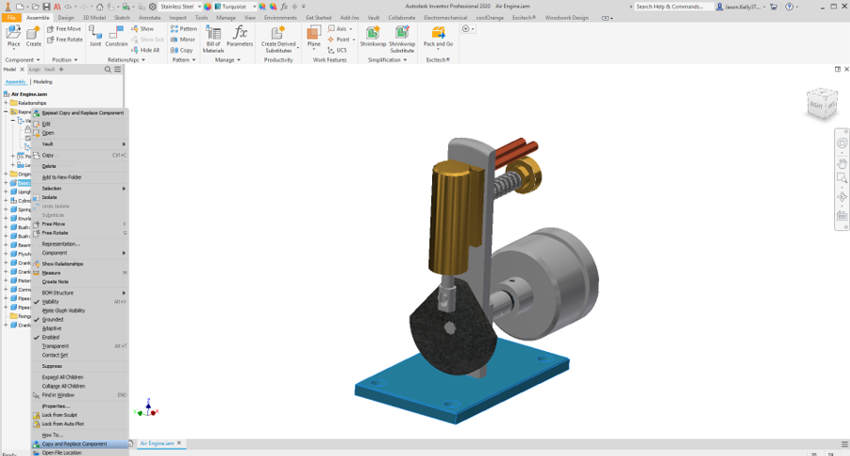Viewport: 850px width, 456px height.
Task: Uncheck Enabled in the context menu
Action: [50, 337]
